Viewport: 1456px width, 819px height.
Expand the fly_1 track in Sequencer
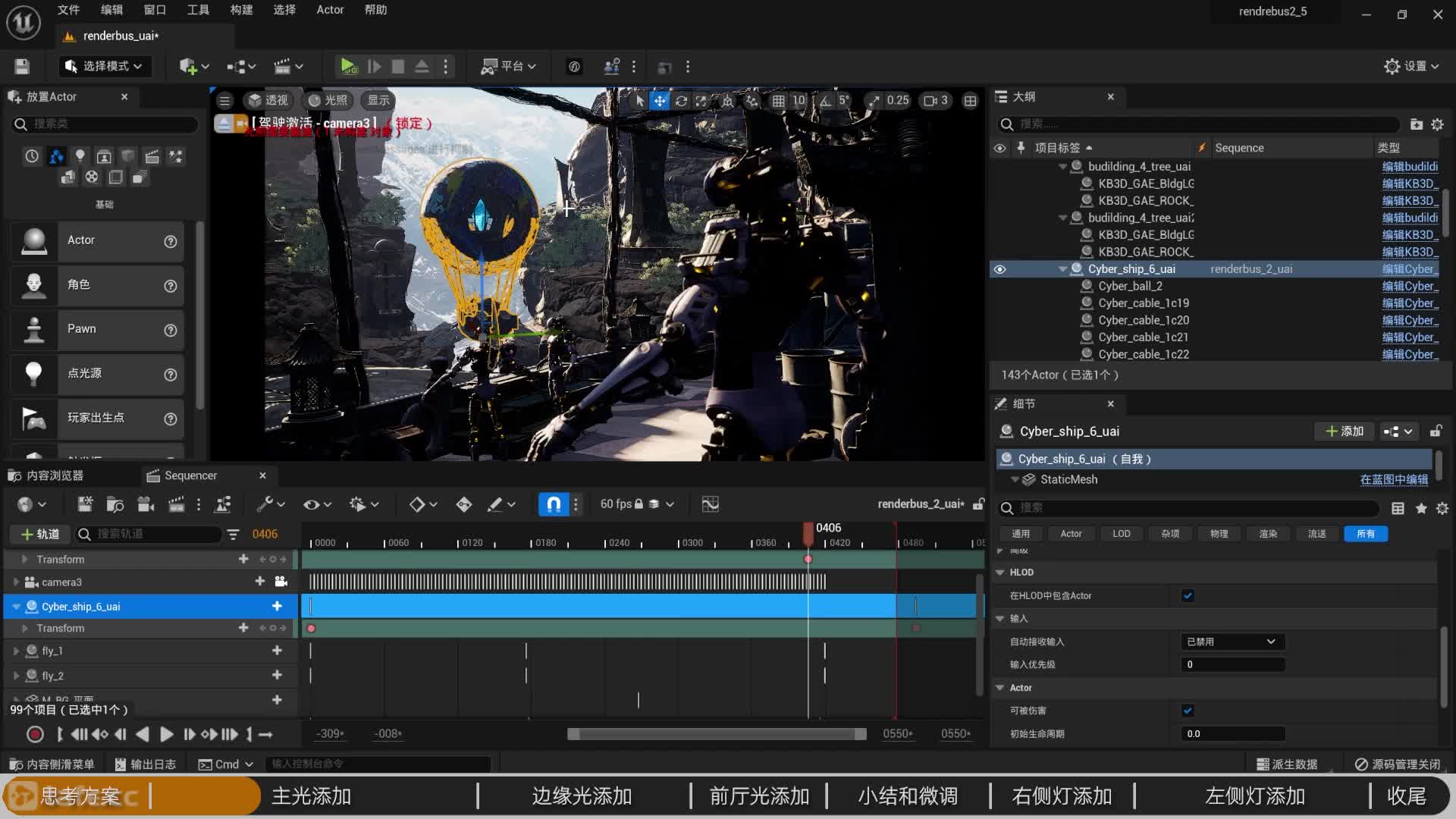click(x=16, y=651)
